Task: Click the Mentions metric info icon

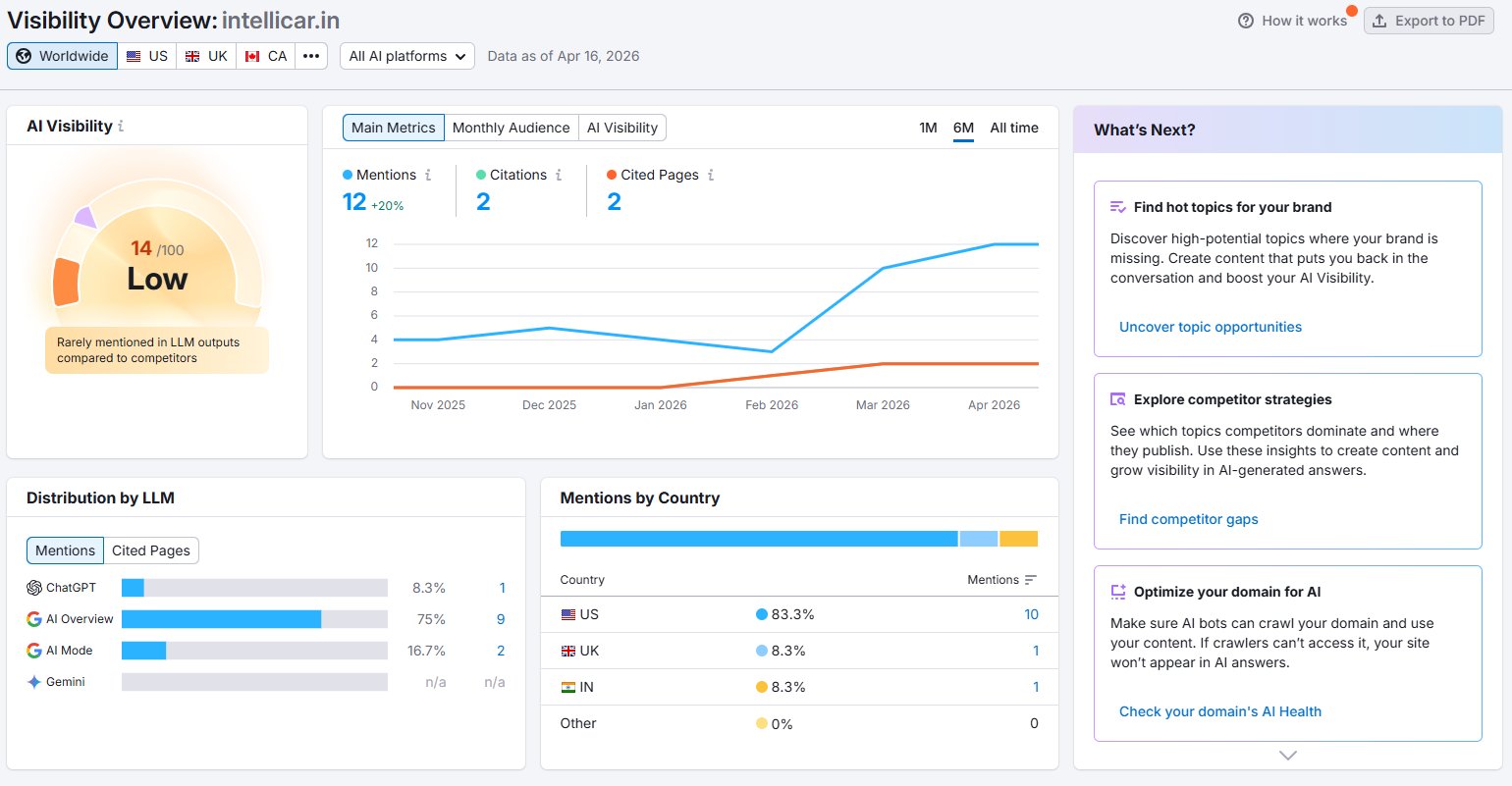Action: (x=428, y=175)
